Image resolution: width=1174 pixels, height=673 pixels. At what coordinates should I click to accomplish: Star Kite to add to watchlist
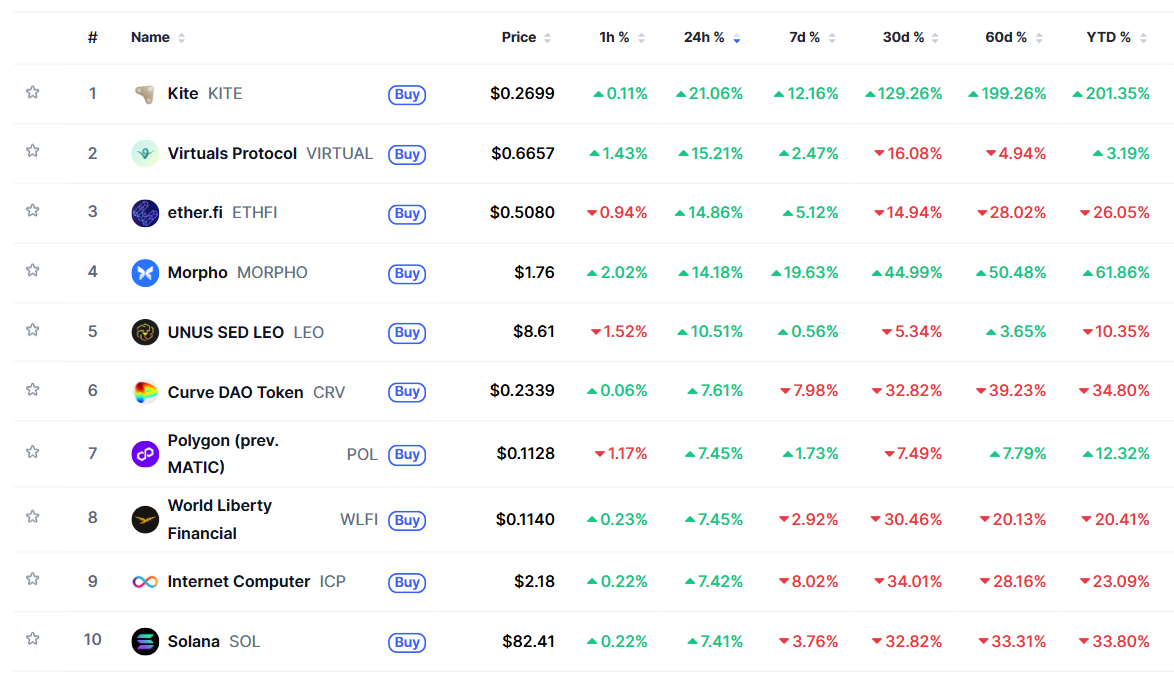(33, 93)
